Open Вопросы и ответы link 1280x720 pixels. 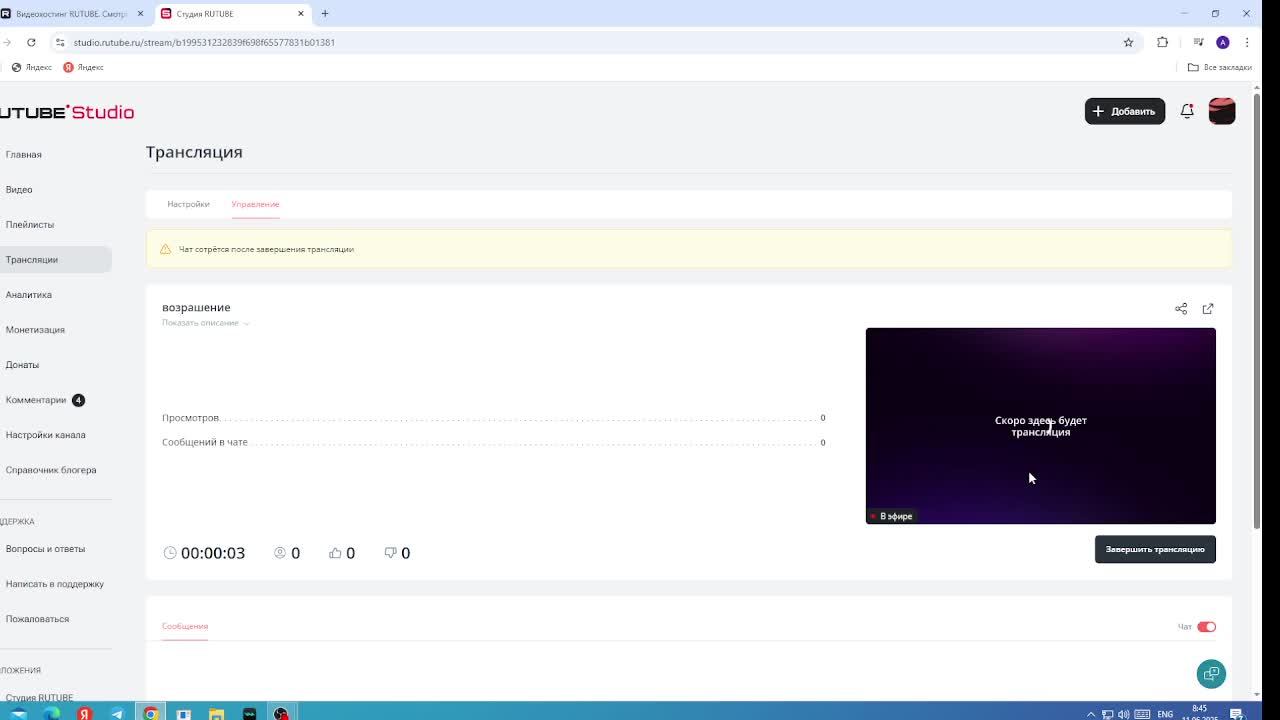tap(45, 549)
